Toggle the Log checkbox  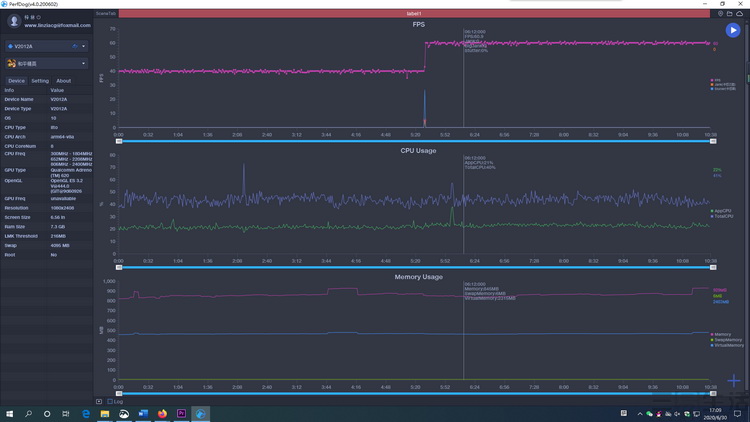coord(110,401)
